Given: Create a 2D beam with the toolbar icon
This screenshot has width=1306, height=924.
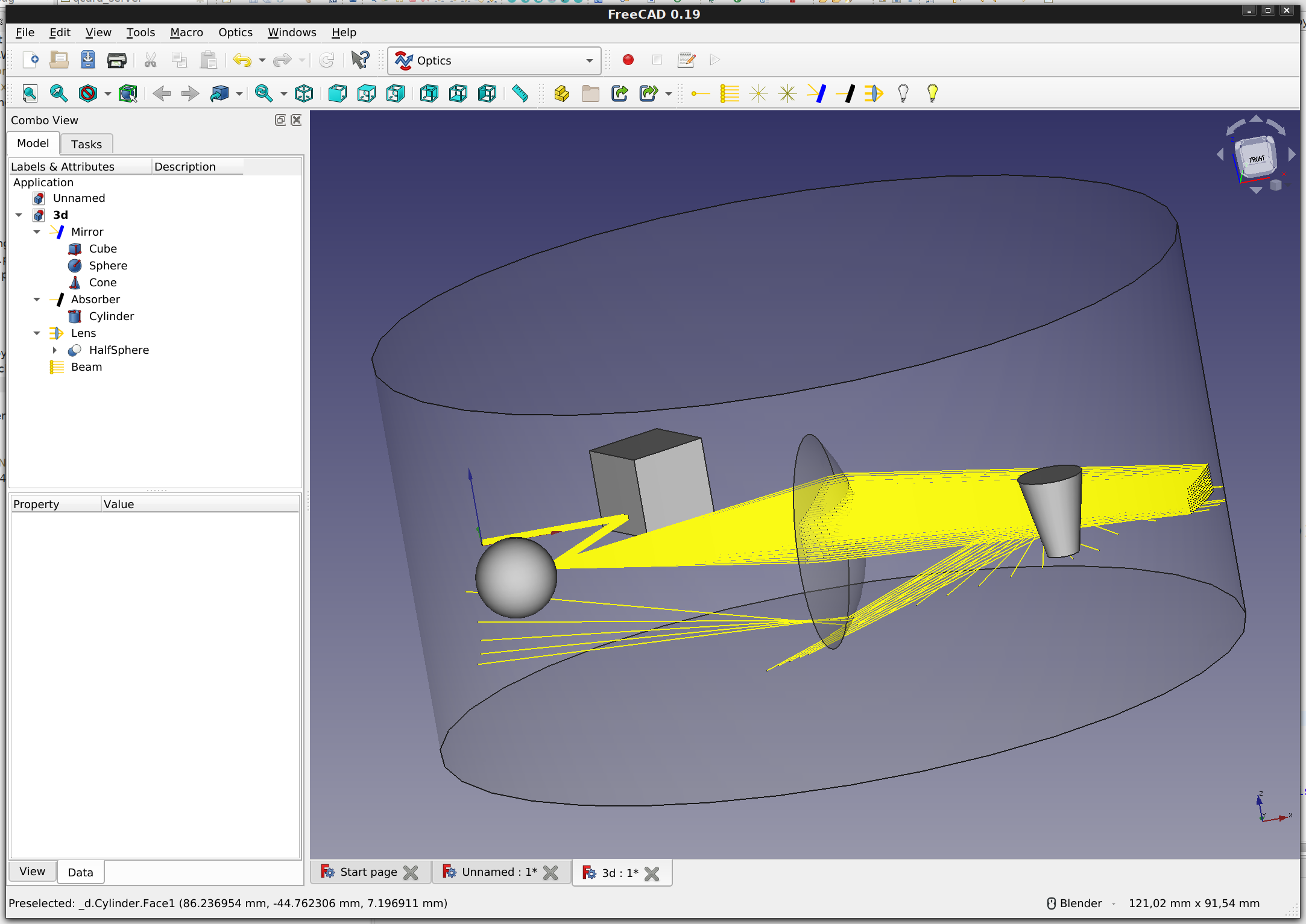Looking at the screenshot, I should tap(730, 93).
